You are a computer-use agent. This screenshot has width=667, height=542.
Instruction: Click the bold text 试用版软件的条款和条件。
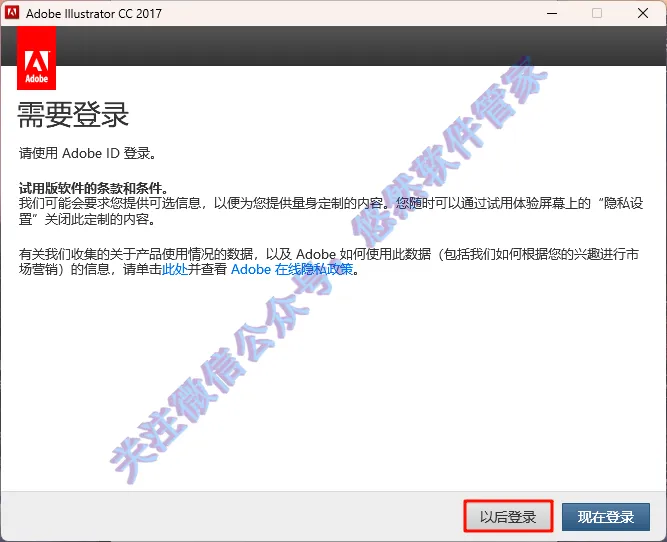(x=94, y=188)
